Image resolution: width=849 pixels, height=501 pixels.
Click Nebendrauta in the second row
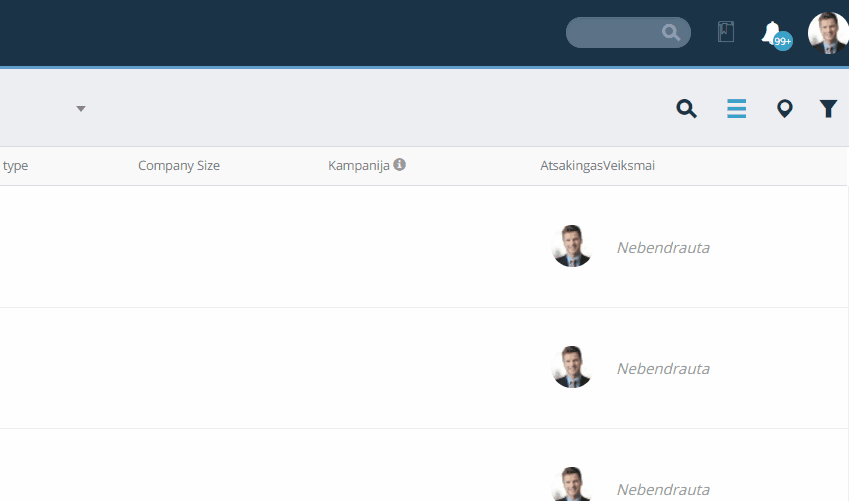pyautogui.click(x=663, y=369)
